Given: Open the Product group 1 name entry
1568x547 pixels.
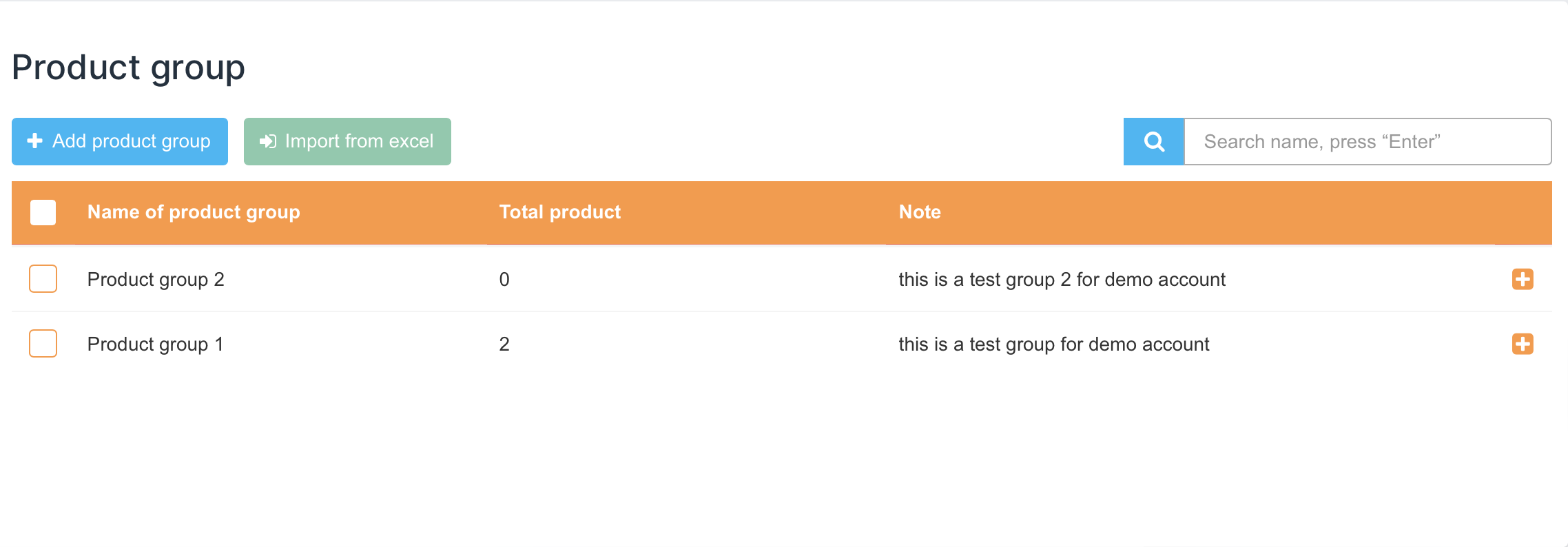Looking at the screenshot, I should [x=156, y=344].
